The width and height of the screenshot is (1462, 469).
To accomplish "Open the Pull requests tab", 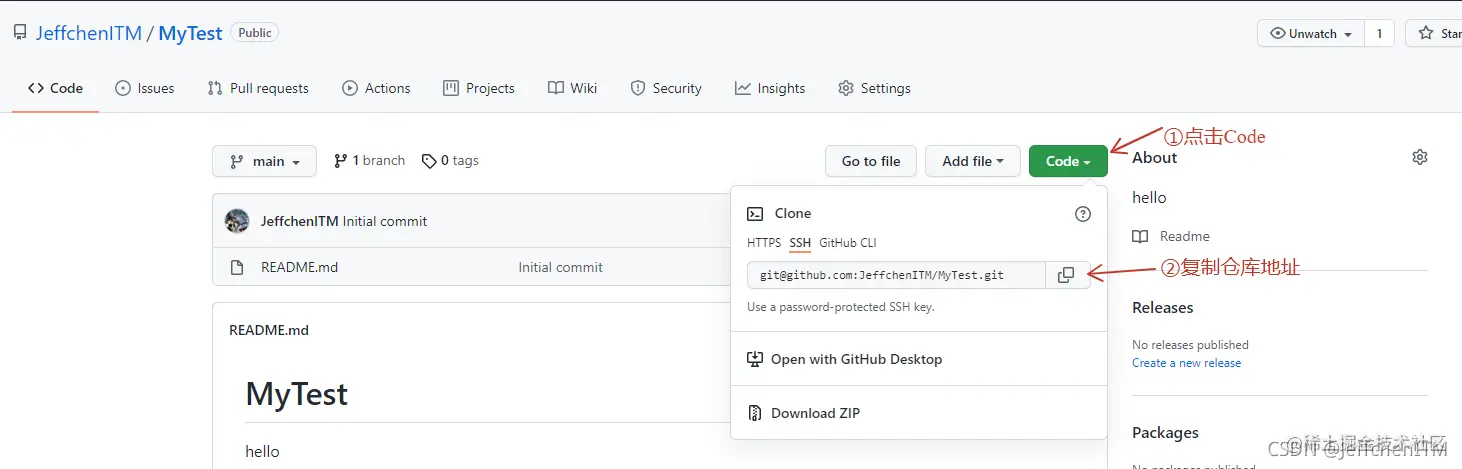I will click(258, 88).
